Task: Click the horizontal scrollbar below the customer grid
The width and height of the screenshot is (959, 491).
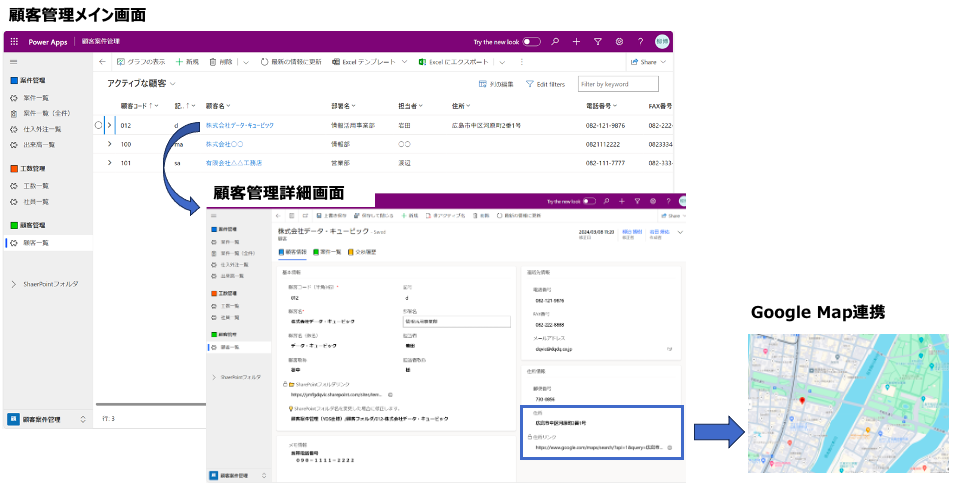Action: [150, 404]
